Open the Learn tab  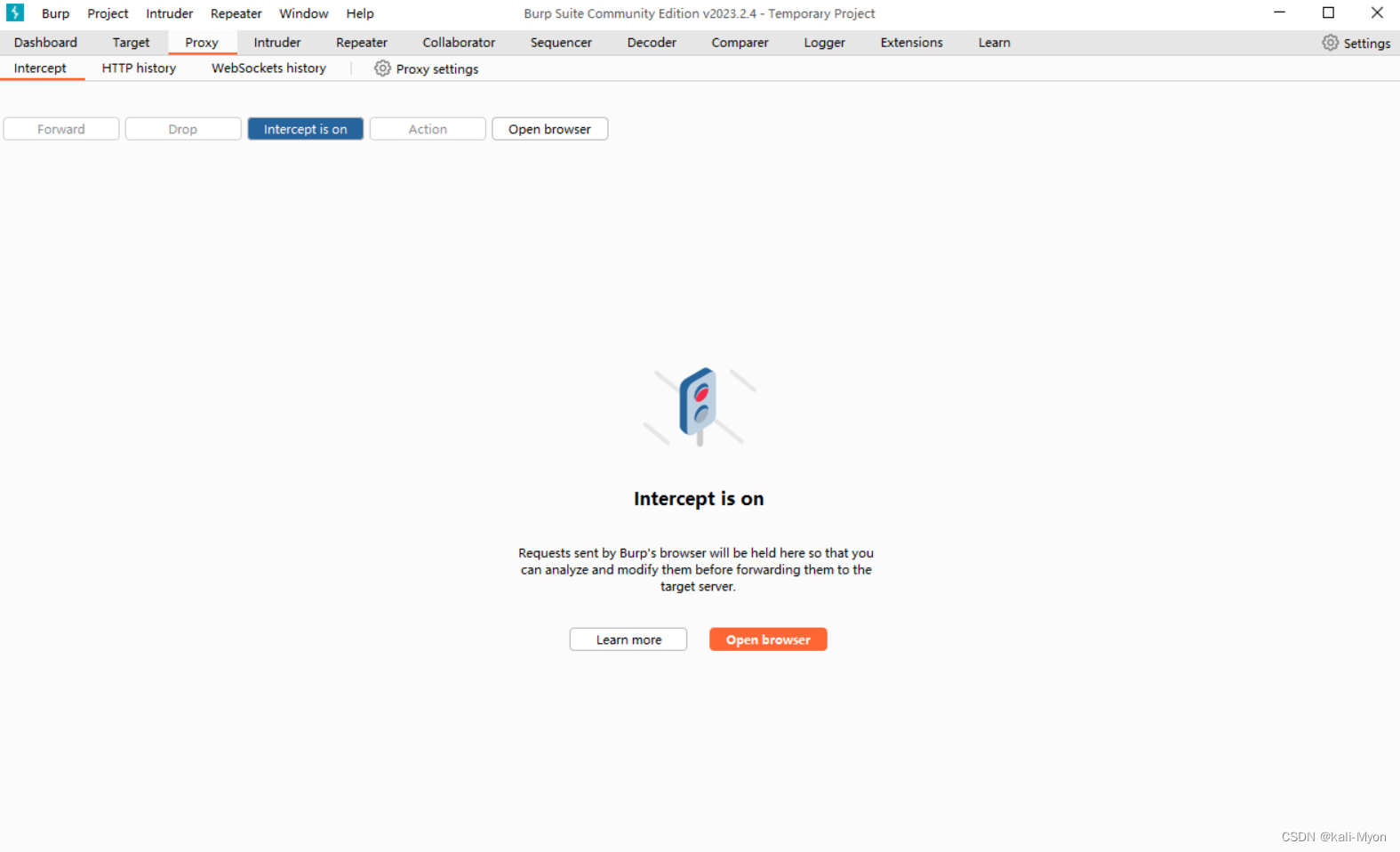[x=994, y=43]
